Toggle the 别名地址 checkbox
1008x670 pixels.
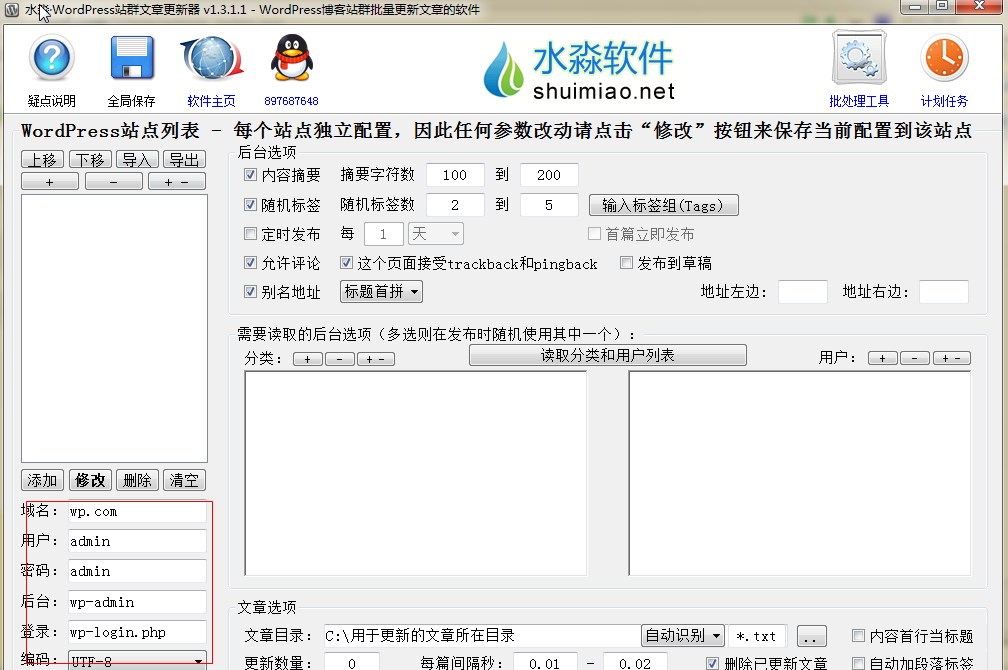point(251,291)
